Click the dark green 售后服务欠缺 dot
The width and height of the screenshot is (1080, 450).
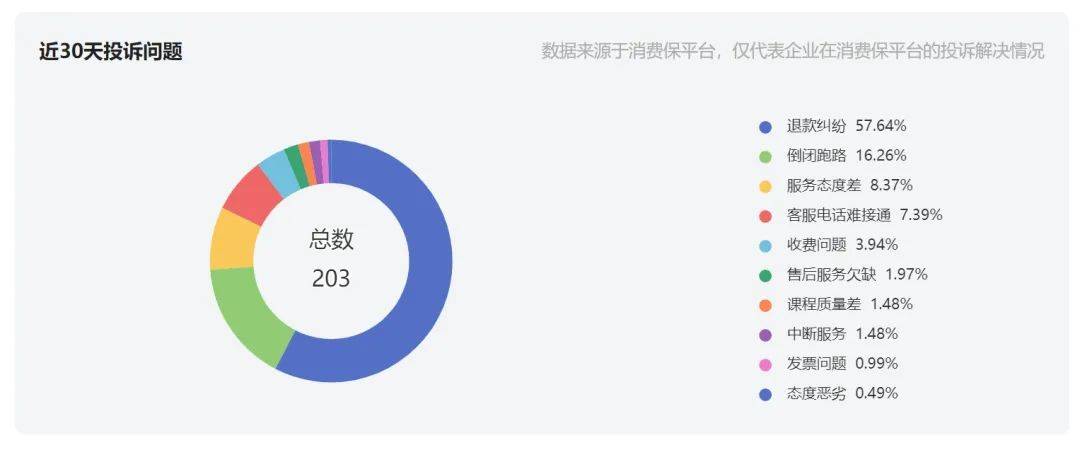[x=765, y=275]
